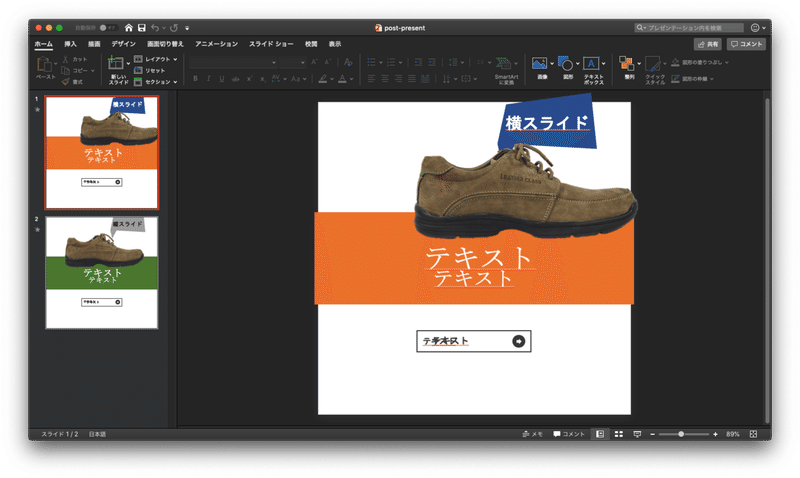Expand the コピー dropdown arrow

(x=93, y=71)
